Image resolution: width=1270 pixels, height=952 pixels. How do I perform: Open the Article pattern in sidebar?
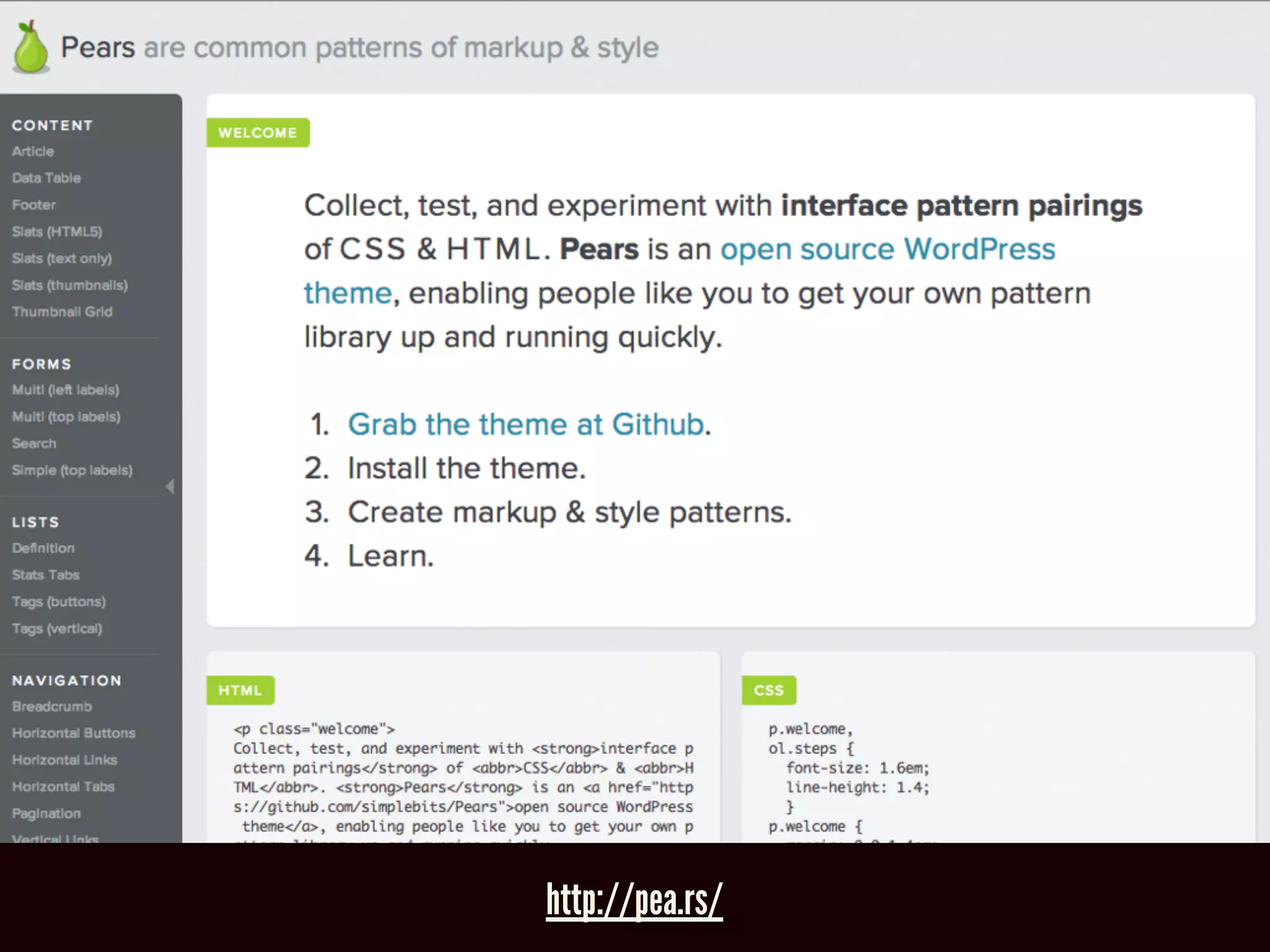tap(33, 151)
